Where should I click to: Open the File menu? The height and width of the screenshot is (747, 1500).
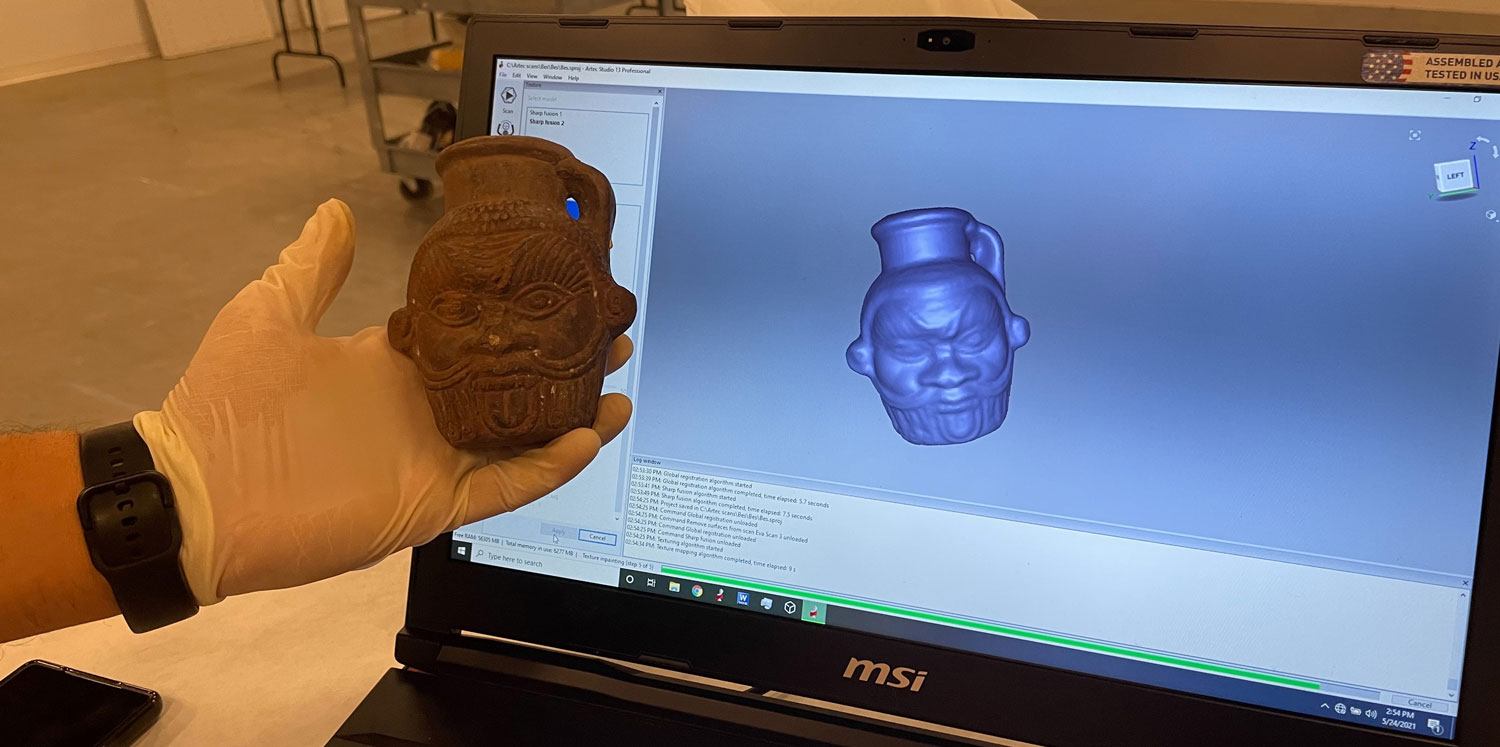click(503, 76)
